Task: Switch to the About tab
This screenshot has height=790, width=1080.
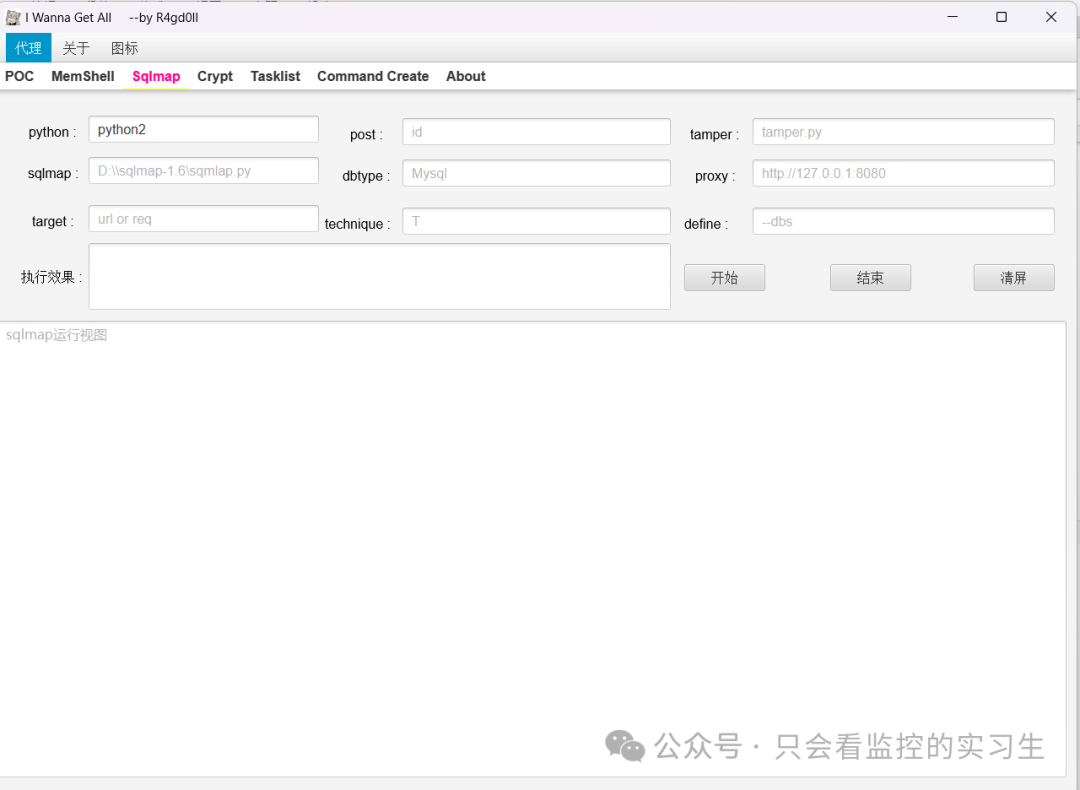Action: pyautogui.click(x=466, y=76)
